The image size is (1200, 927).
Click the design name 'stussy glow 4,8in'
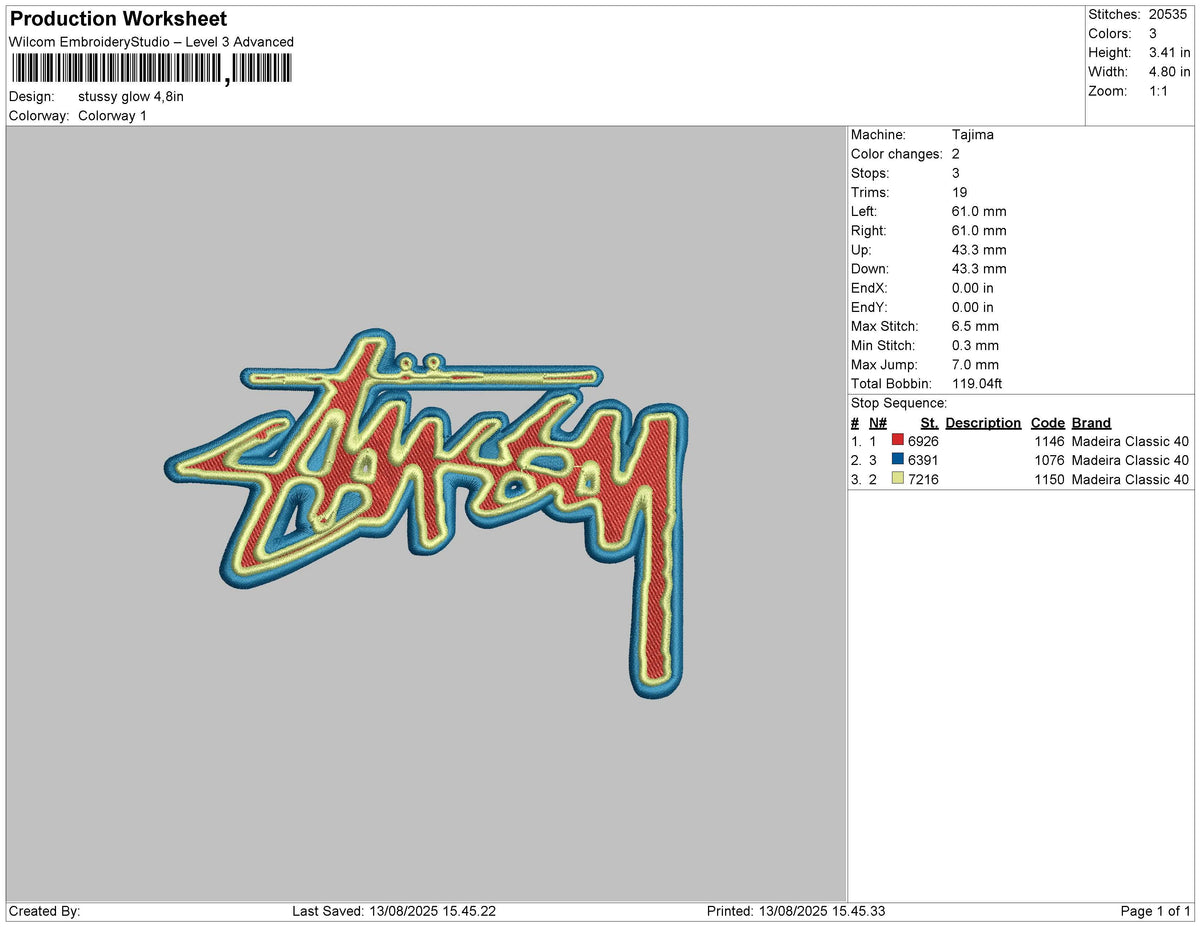(x=131, y=97)
